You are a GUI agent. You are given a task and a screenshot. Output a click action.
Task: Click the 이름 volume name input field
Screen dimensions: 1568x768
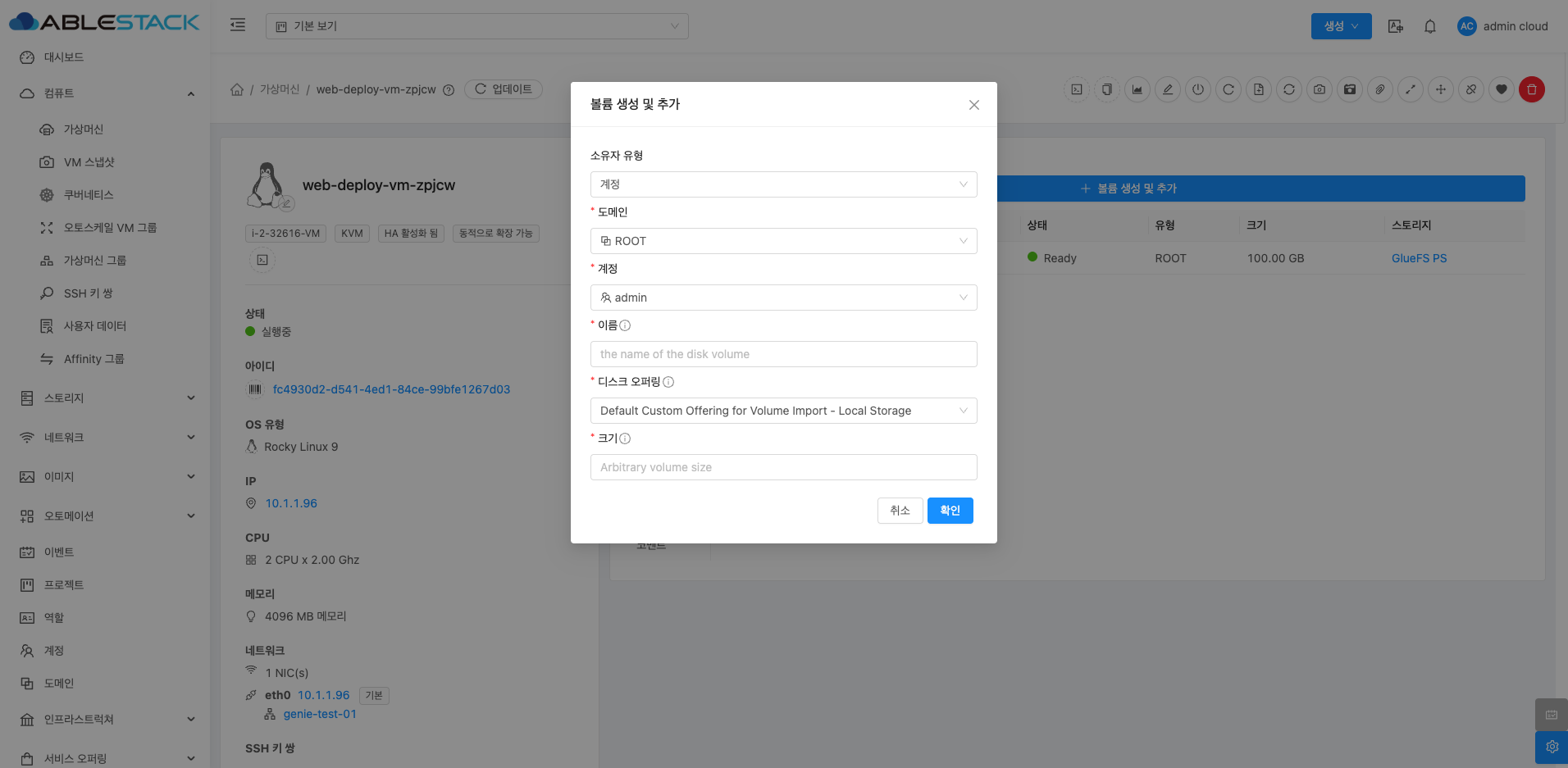click(x=783, y=354)
